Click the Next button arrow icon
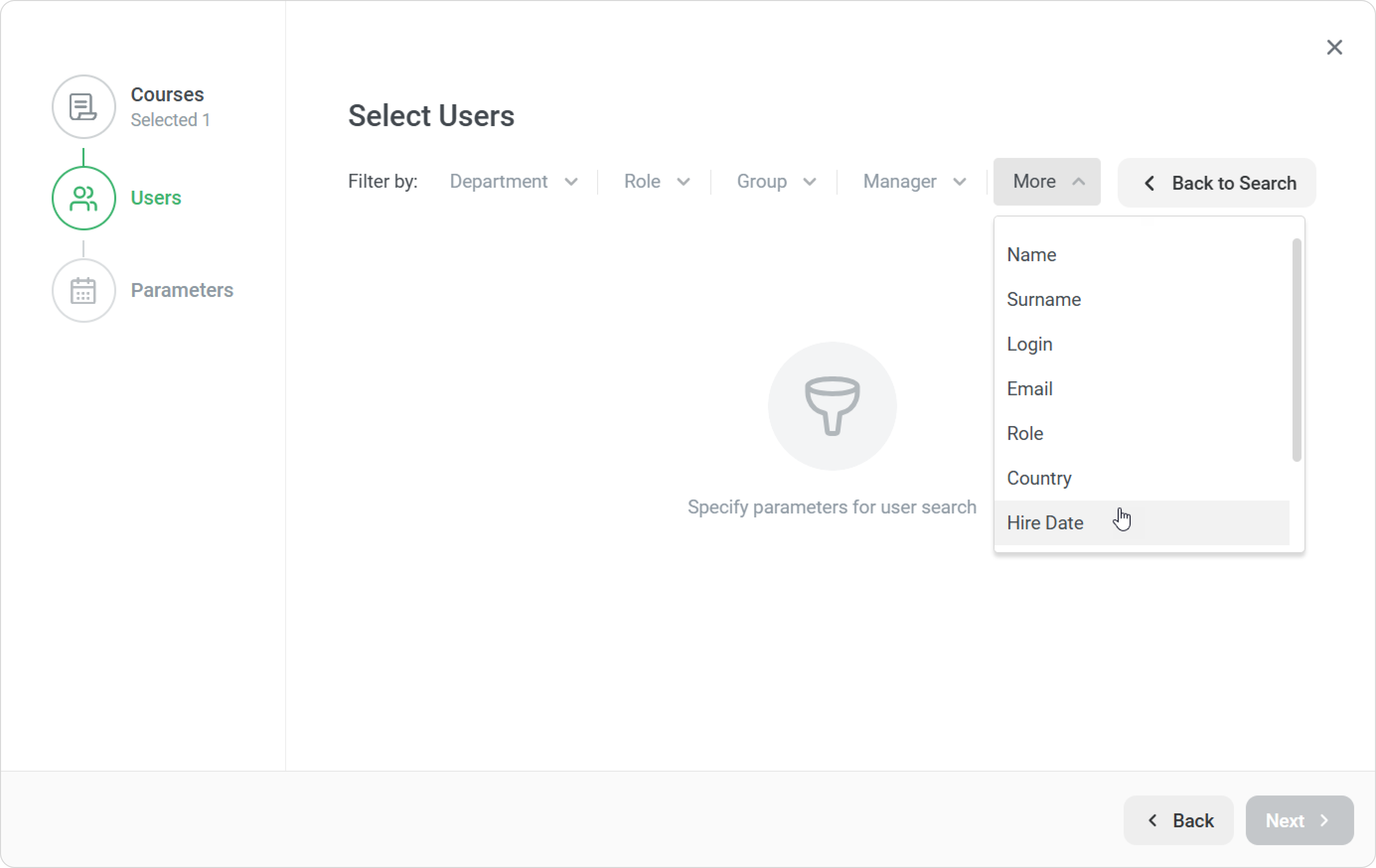Image resolution: width=1376 pixels, height=868 pixels. [1324, 821]
